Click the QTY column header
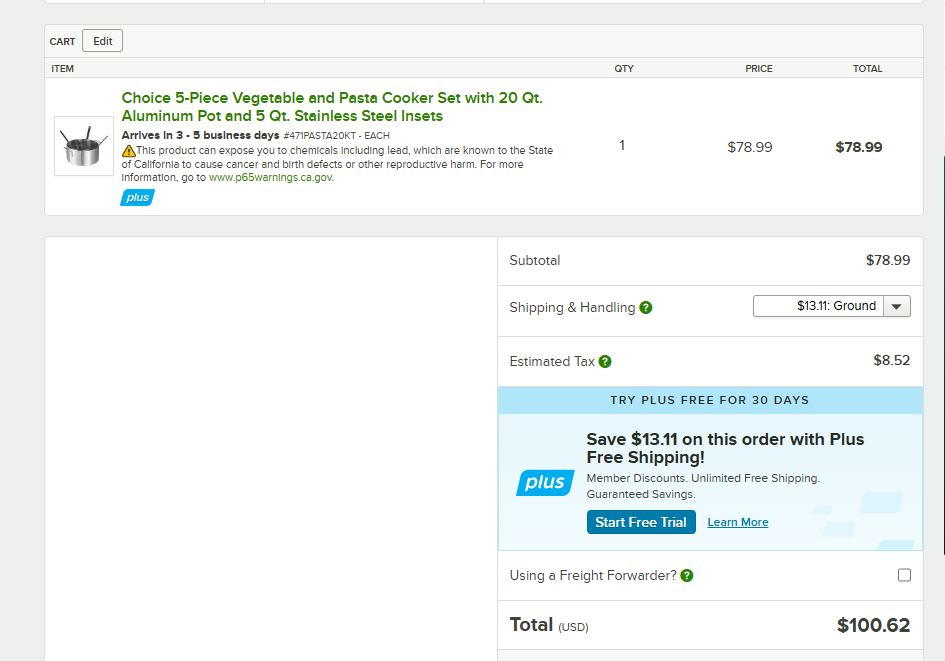This screenshot has width=945, height=661. point(624,69)
